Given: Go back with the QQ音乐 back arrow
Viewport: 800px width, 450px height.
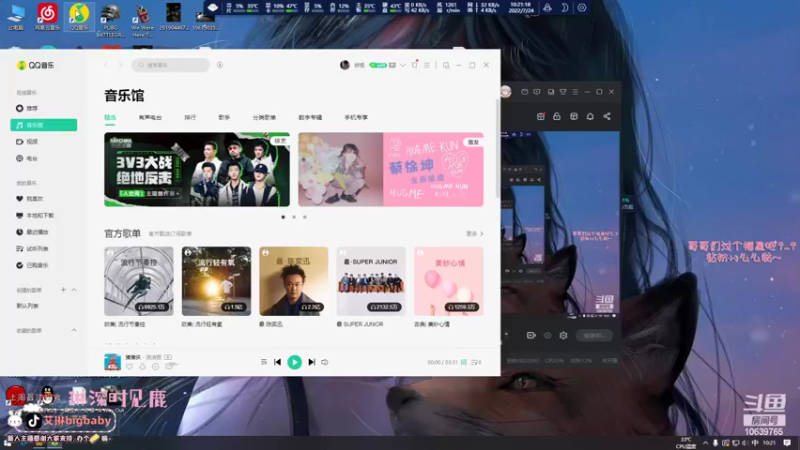Looking at the screenshot, I should [x=106, y=65].
